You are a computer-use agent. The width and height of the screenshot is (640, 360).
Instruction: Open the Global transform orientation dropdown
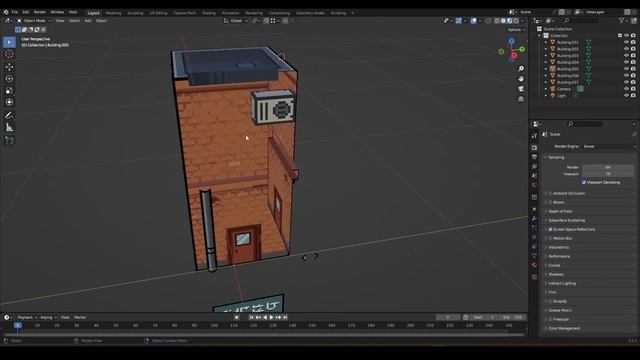tap(236, 20)
